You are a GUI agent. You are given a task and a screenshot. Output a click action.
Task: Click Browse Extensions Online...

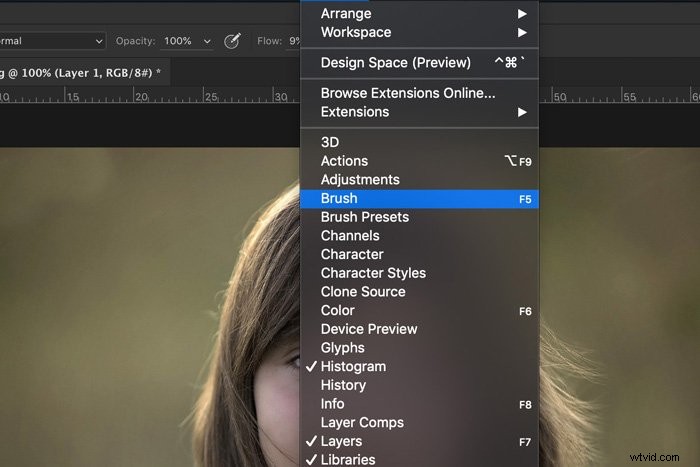419,93
